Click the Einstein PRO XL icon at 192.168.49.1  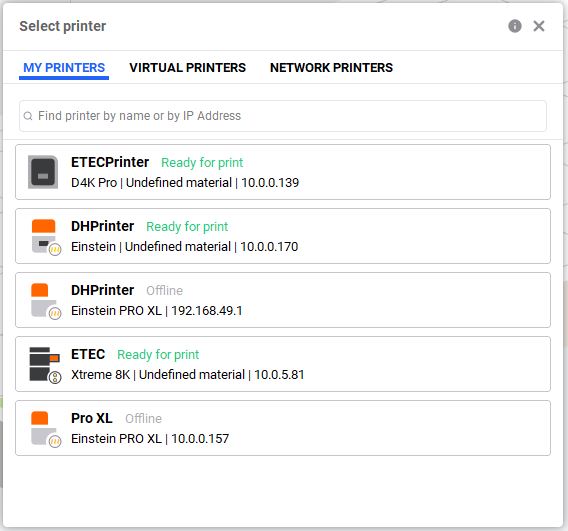tap(46, 301)
